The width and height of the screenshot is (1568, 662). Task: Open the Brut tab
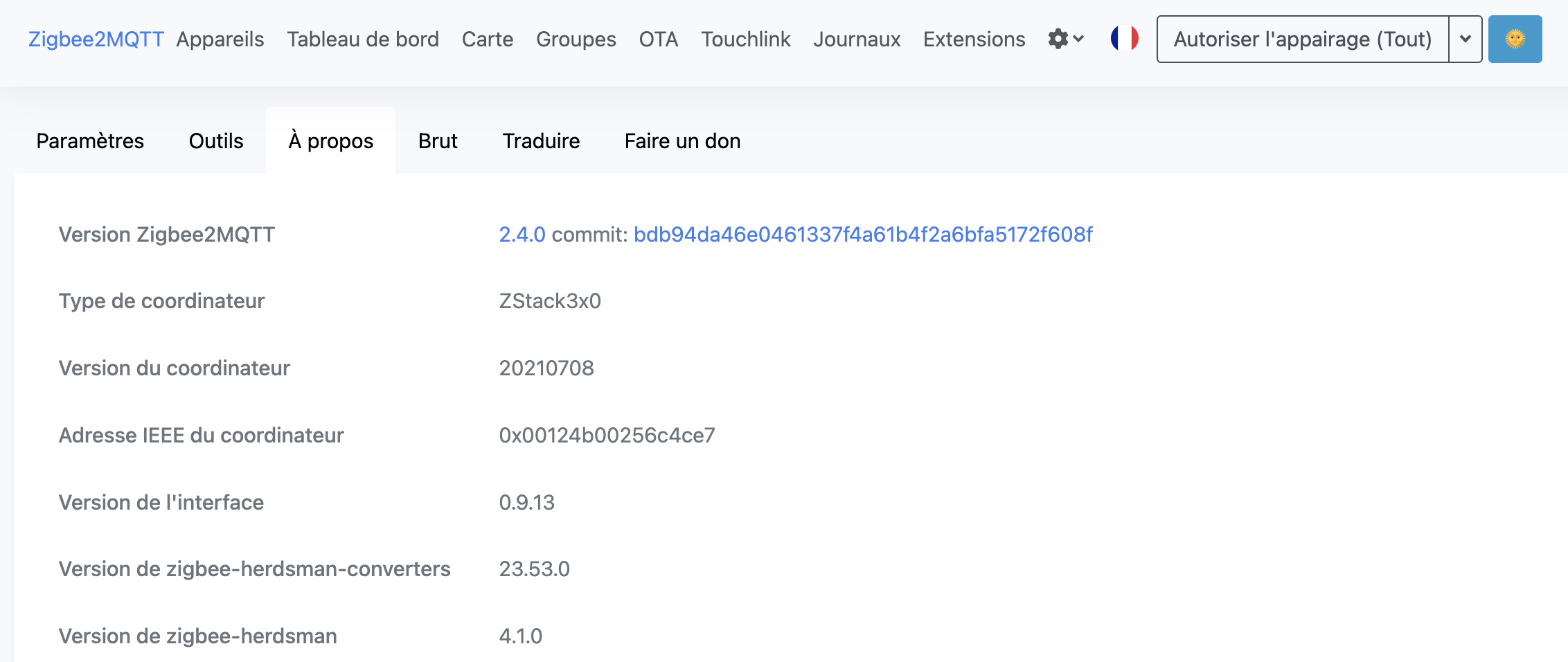(x=438, y=141)
